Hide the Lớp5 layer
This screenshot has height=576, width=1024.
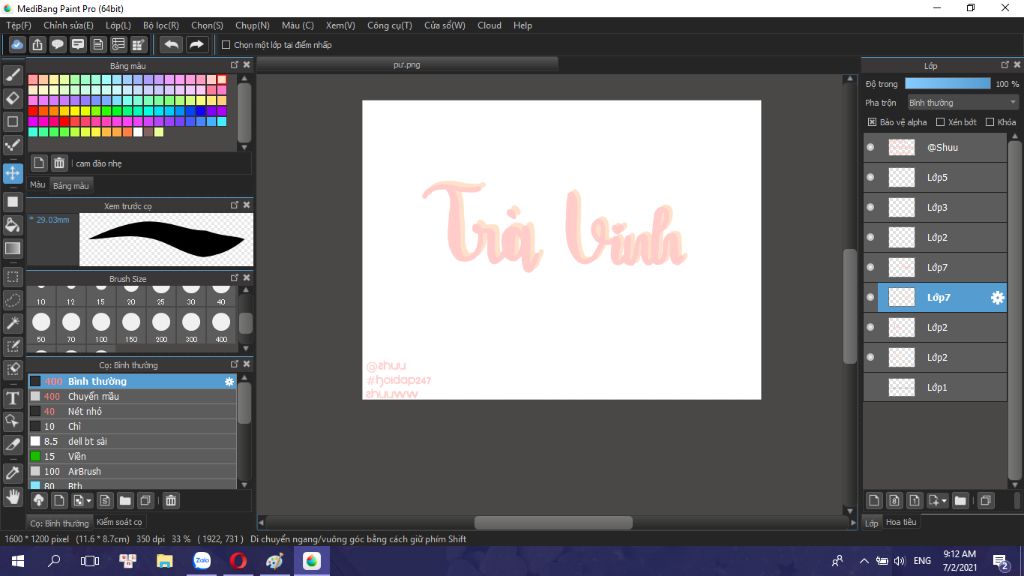[x=871, y=178]
